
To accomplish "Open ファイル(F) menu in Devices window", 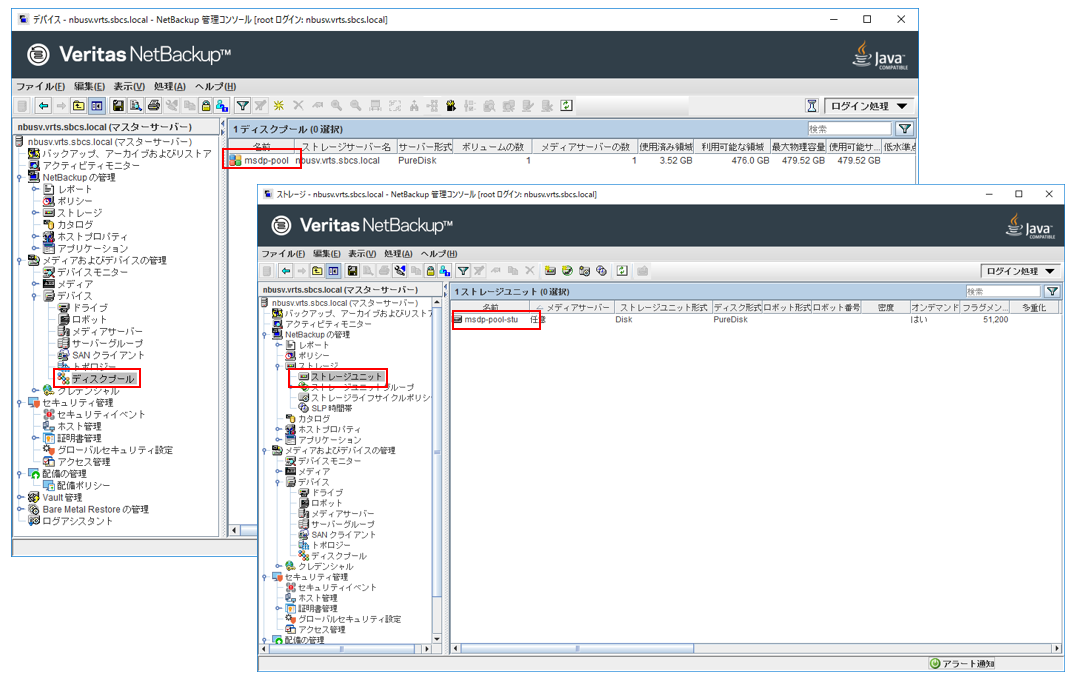I will (40, 87).
